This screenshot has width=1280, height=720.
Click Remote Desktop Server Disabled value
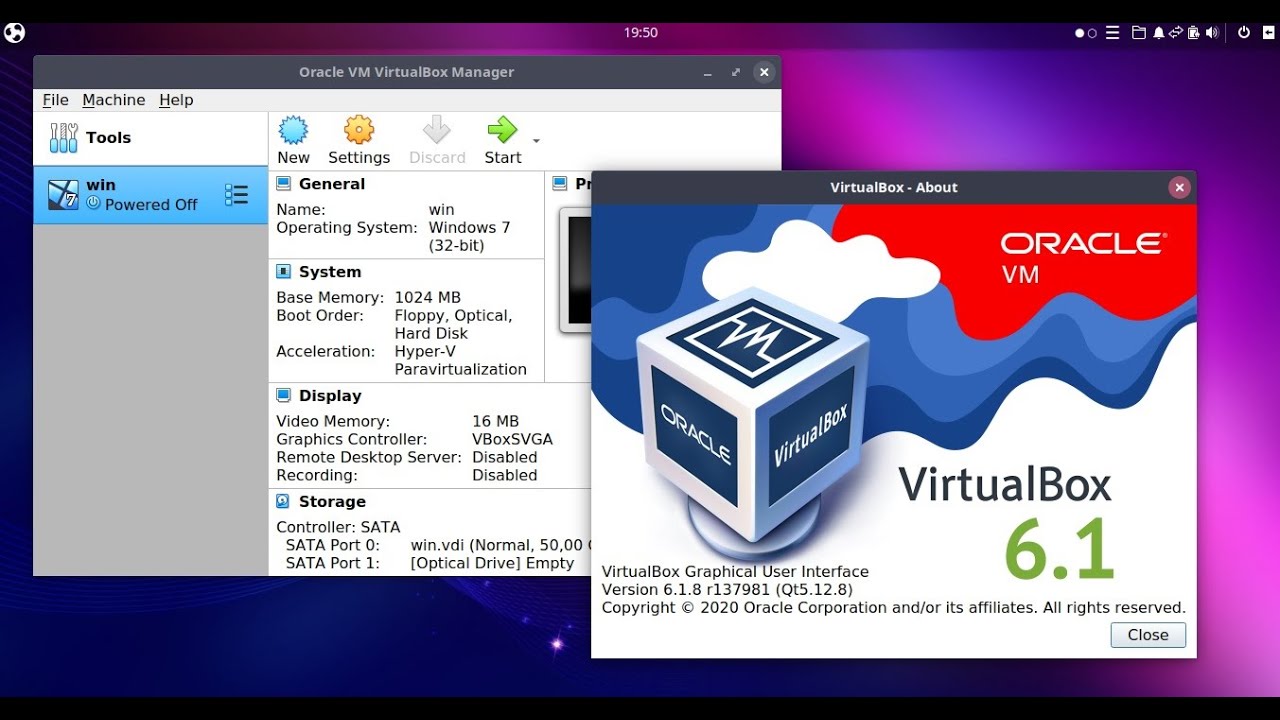[505, 458]
